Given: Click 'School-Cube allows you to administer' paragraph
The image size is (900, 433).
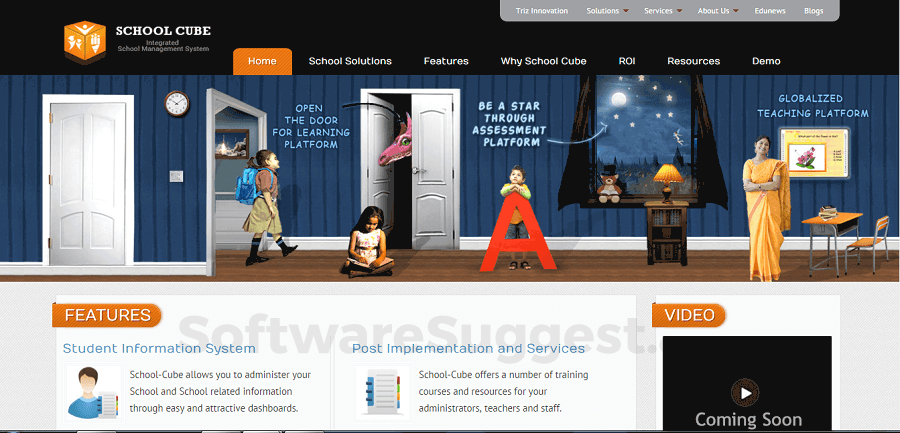Looking at the screenshot, I should coord(220,392).
